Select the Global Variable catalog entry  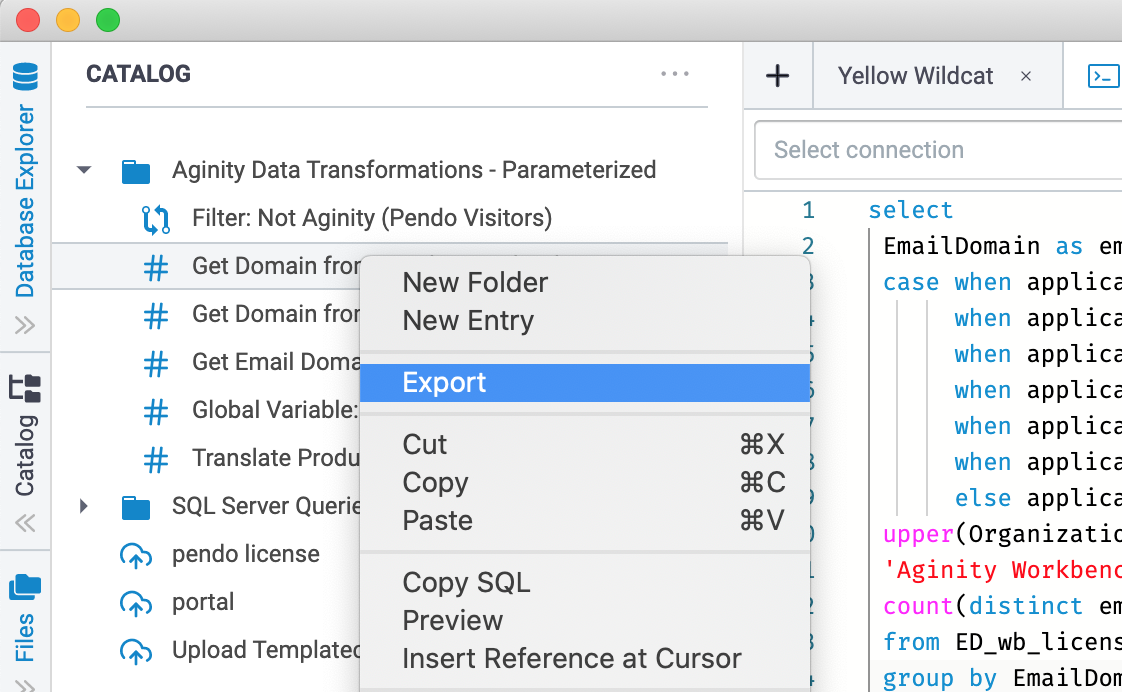[x=275, y=410]
